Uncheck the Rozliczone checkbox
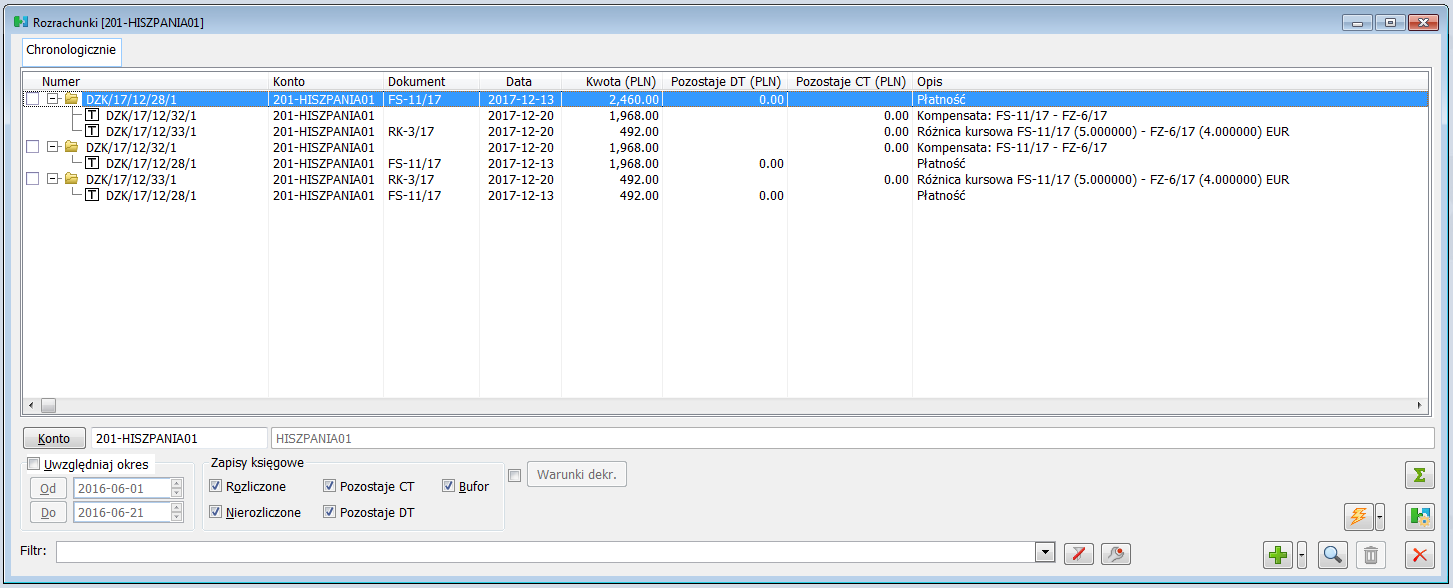The height and width of the screenshot is (588, 1453). click(x=216, y=487)
